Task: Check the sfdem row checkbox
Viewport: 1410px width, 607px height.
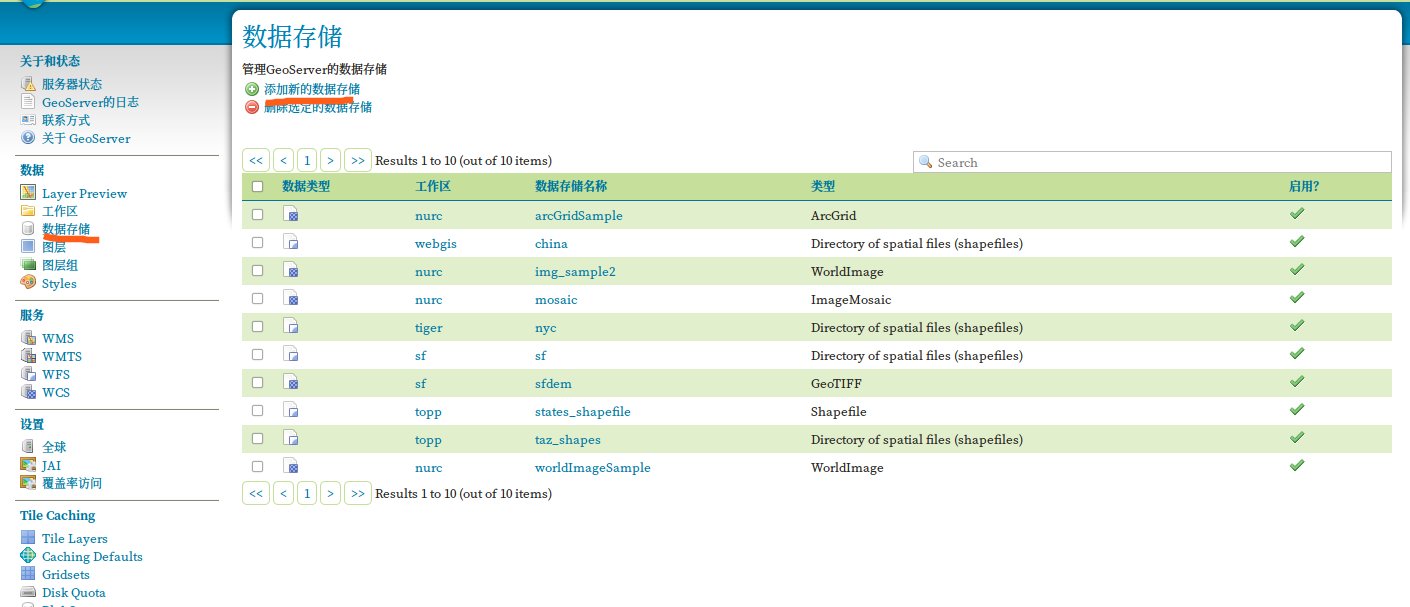Action: [x=258, y=382]
